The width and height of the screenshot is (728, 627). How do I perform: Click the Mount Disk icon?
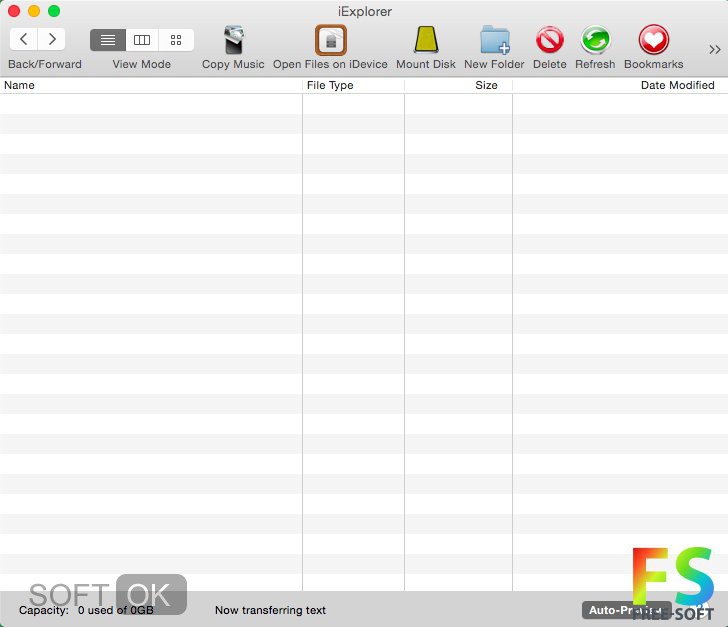click(x=426, y=40)
